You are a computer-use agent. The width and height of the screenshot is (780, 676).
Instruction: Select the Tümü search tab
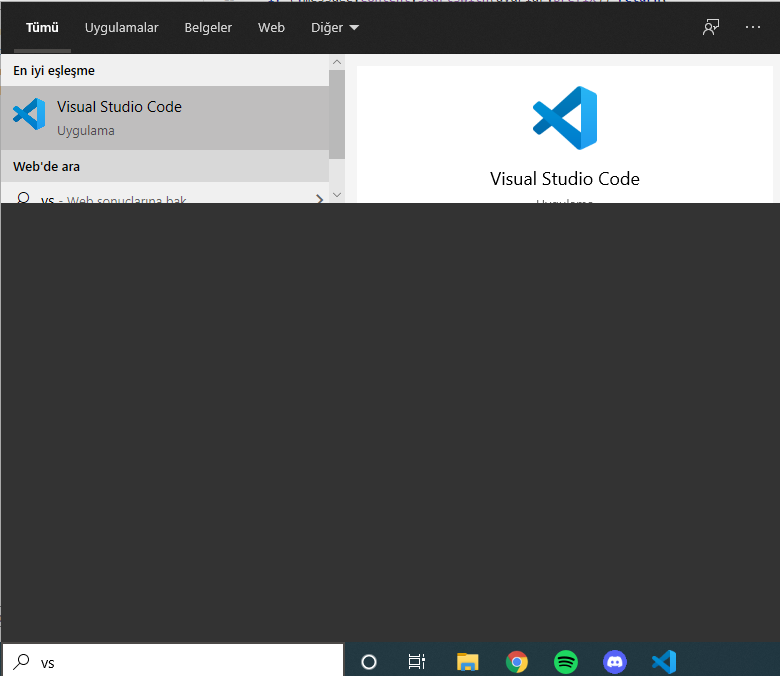tap(42, 28)
